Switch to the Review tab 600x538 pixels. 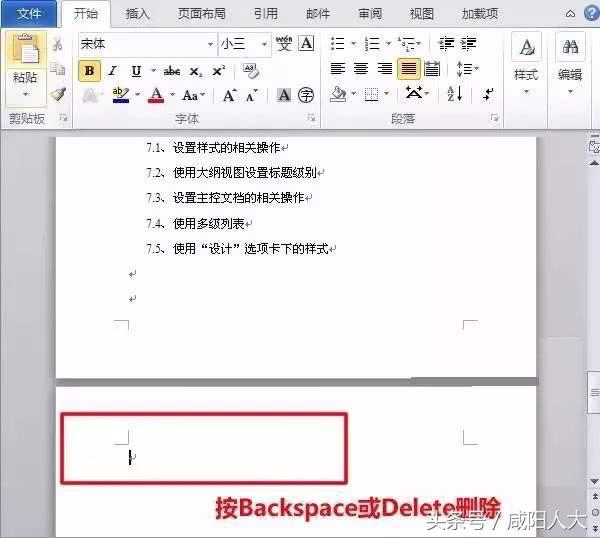[370, 14]
